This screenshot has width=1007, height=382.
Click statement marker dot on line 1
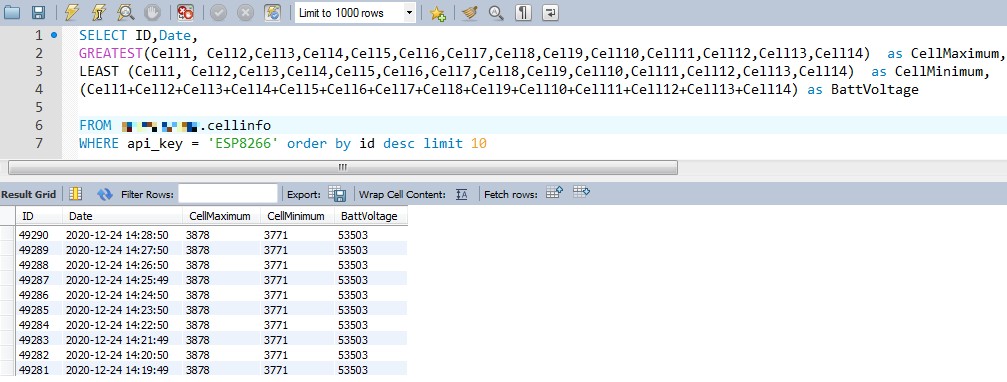[x=53, y=35]
